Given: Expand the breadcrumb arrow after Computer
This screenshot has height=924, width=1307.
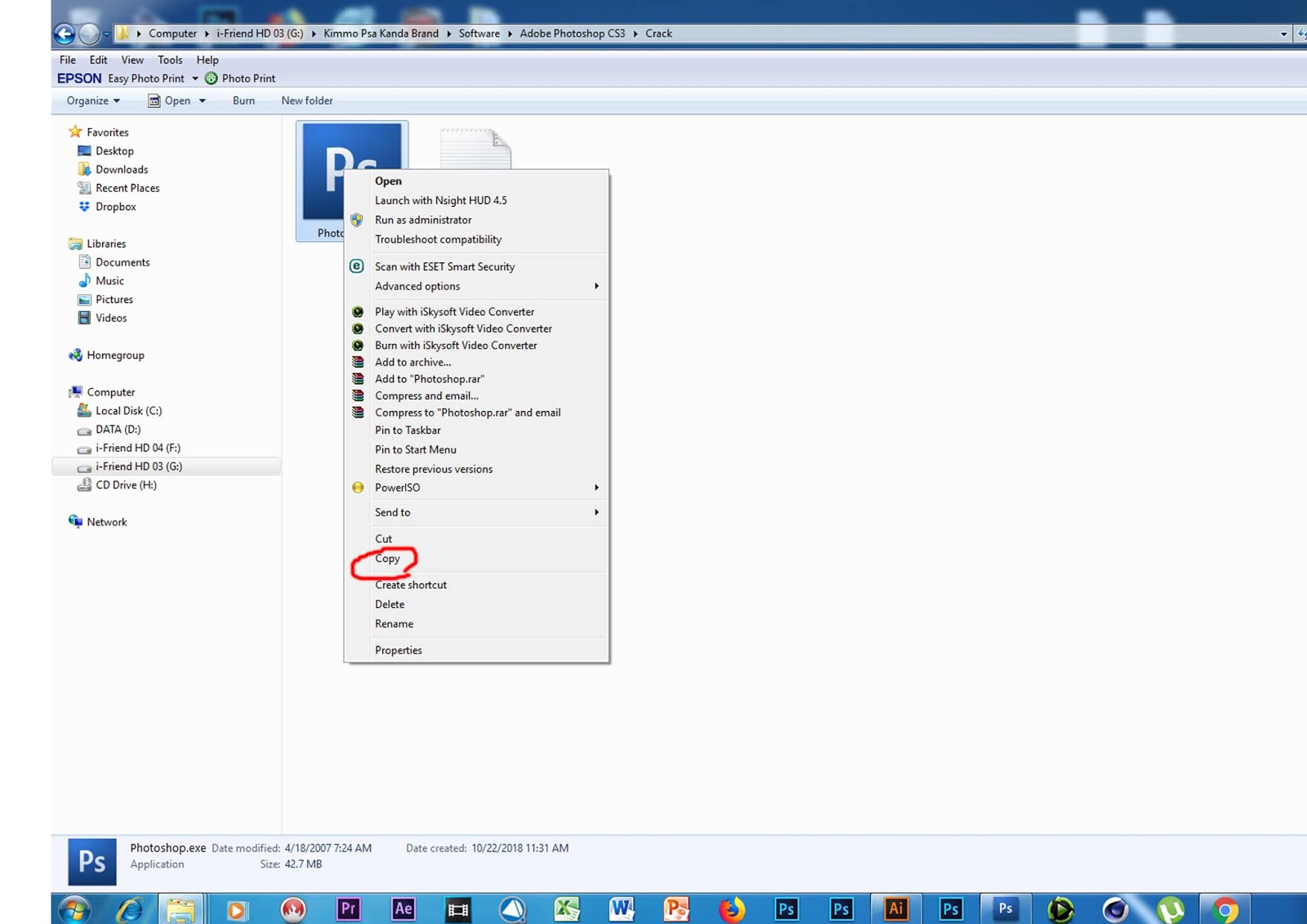Looking at the screenshot, I should click(207, 33).
